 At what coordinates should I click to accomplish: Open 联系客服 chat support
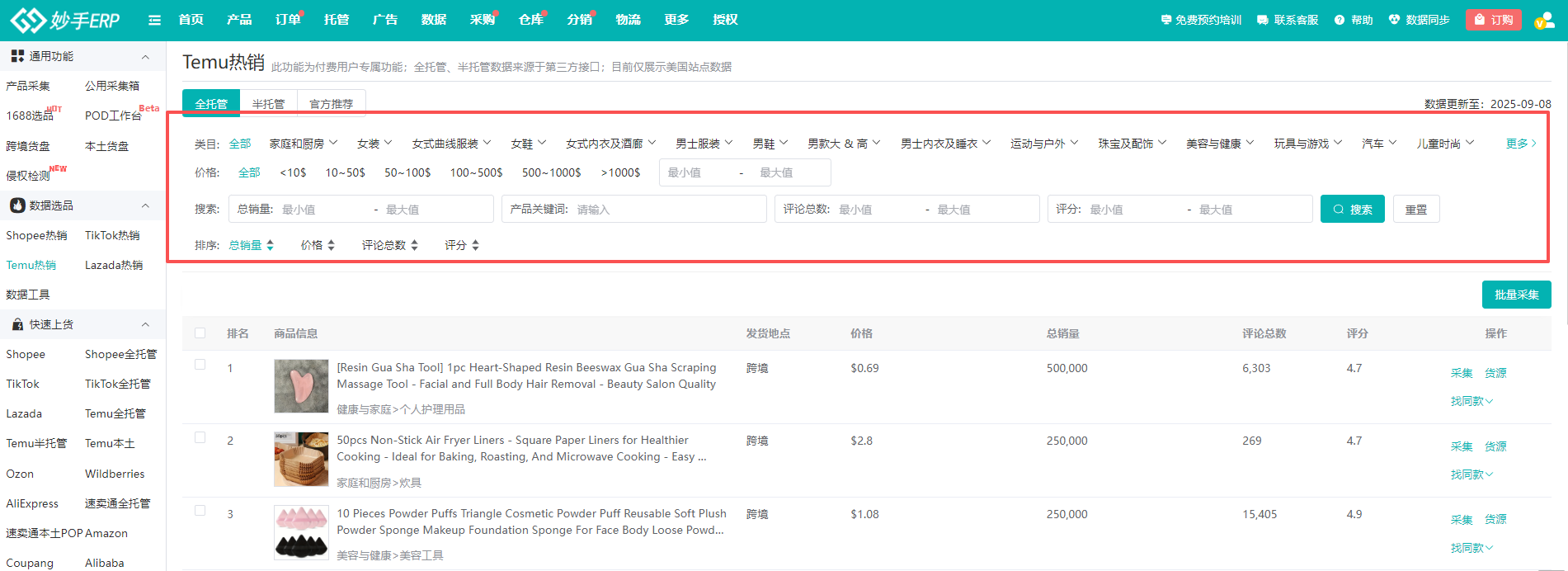point(1288,20)
